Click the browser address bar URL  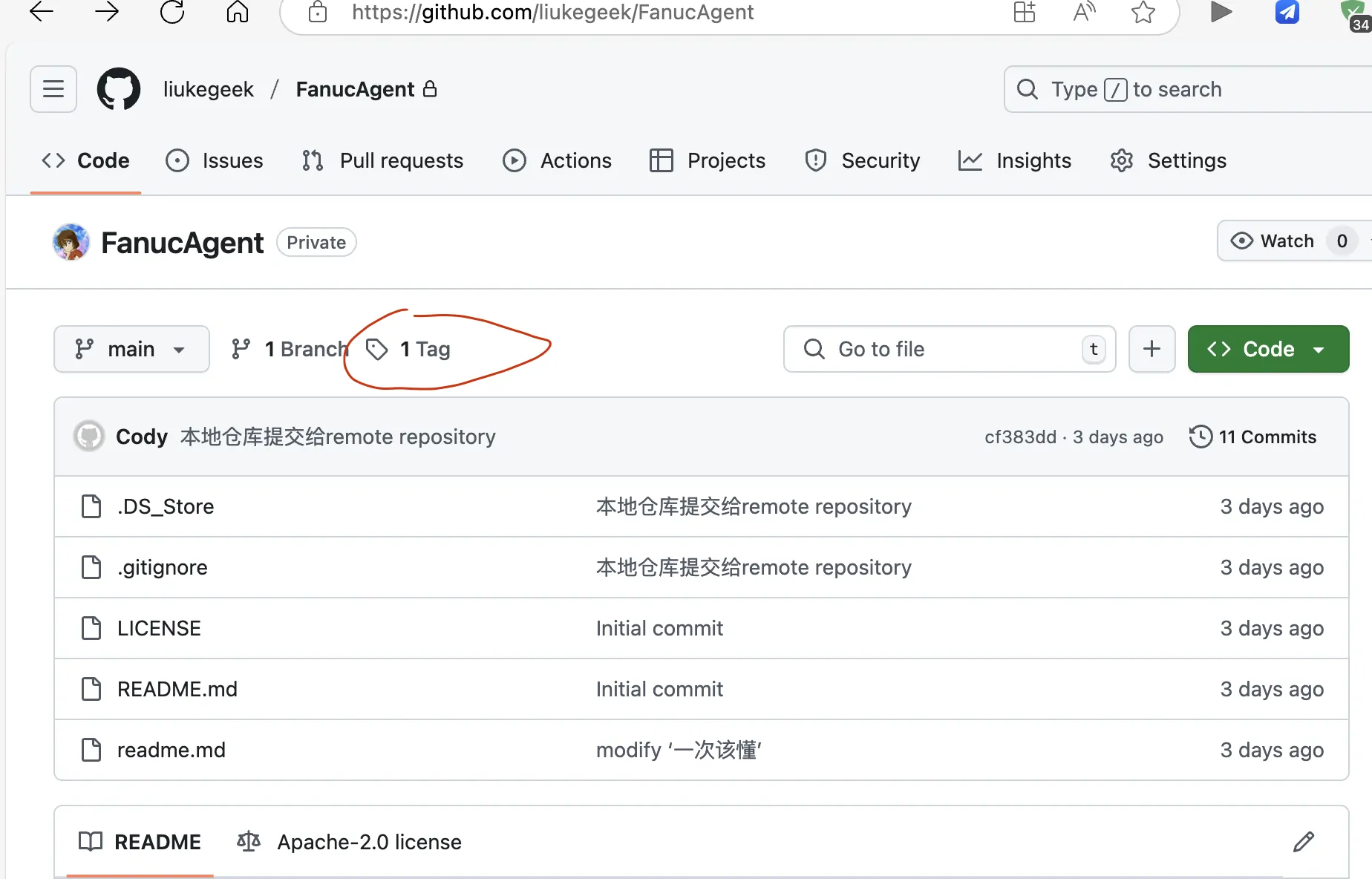pyautogui.click(x=552, y=12)
